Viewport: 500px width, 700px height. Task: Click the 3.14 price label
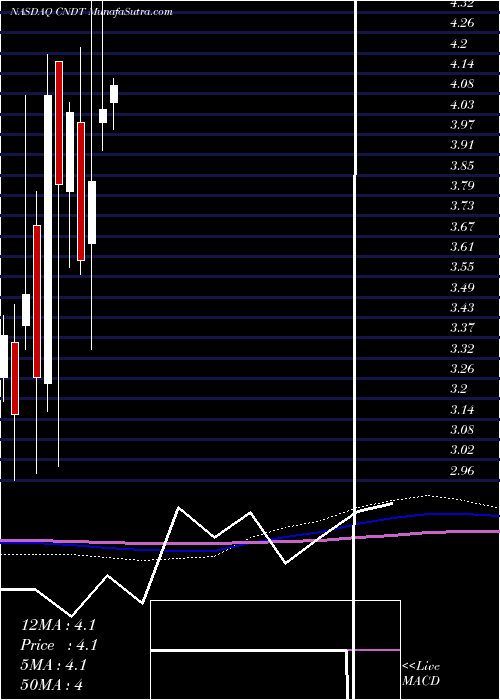pos(462,409)
